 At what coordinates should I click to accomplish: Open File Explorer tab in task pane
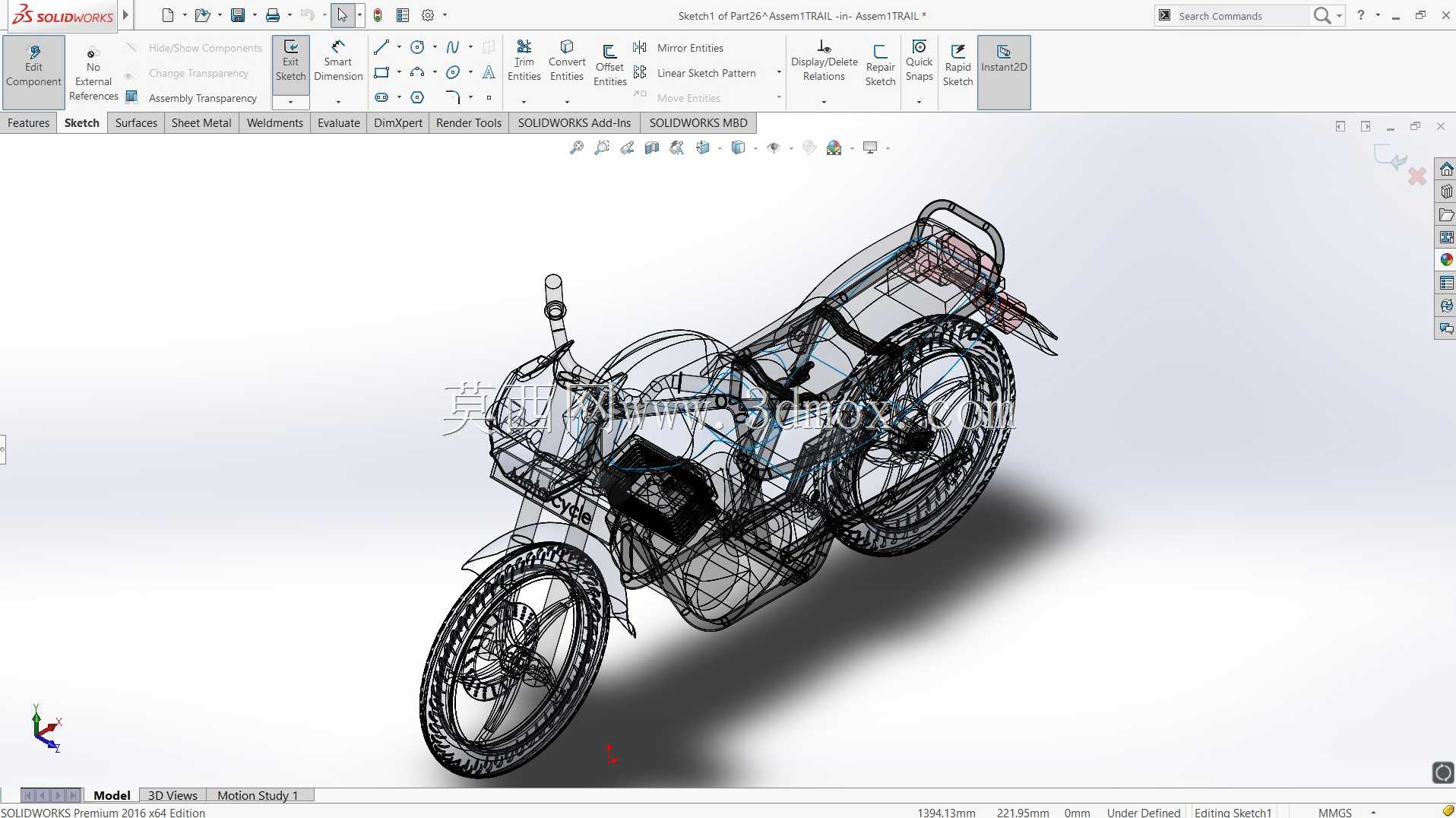click(x=1446, y=214)
